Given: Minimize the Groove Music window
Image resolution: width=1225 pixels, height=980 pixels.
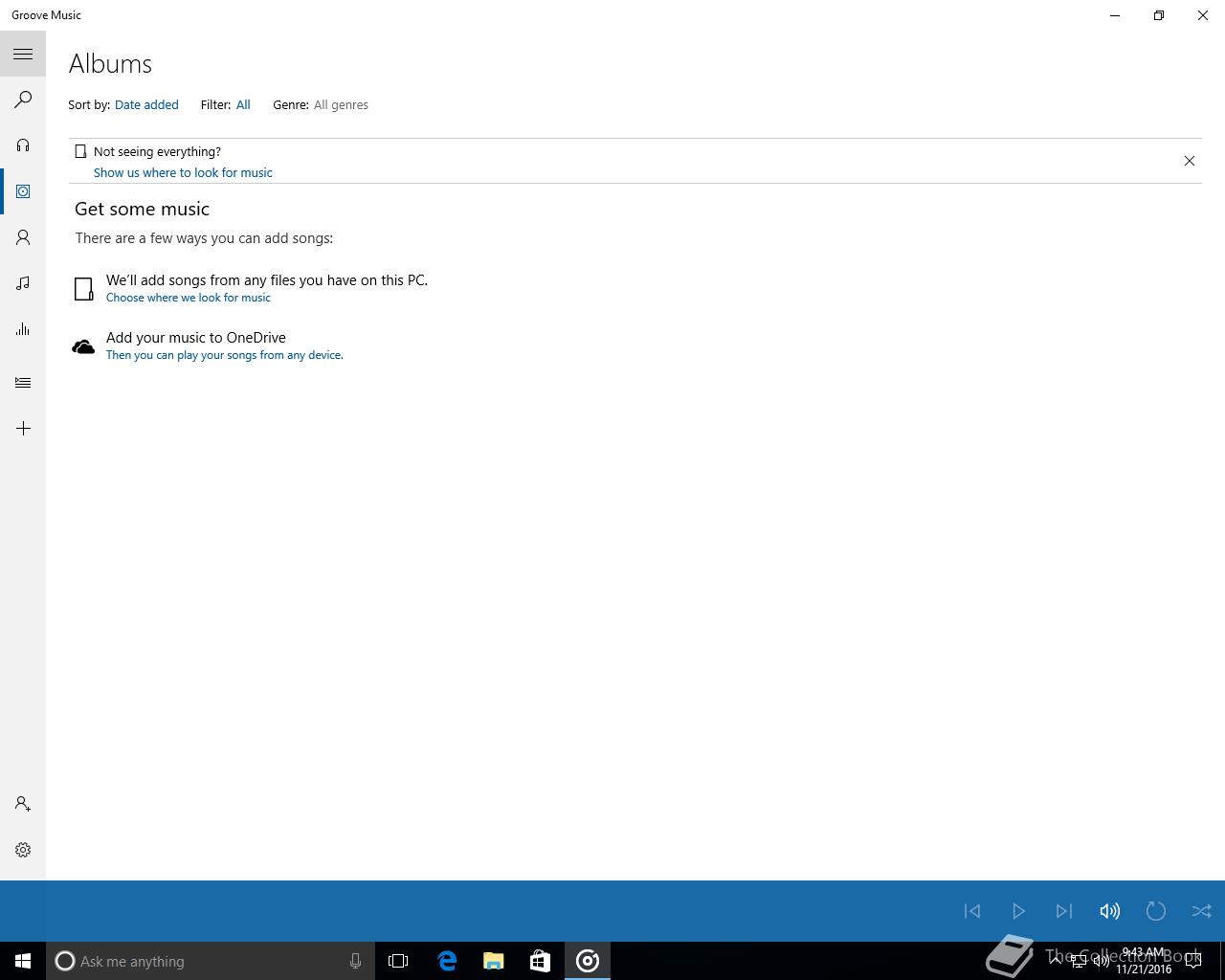Looking at the screenshot, I should [1115, 15].
